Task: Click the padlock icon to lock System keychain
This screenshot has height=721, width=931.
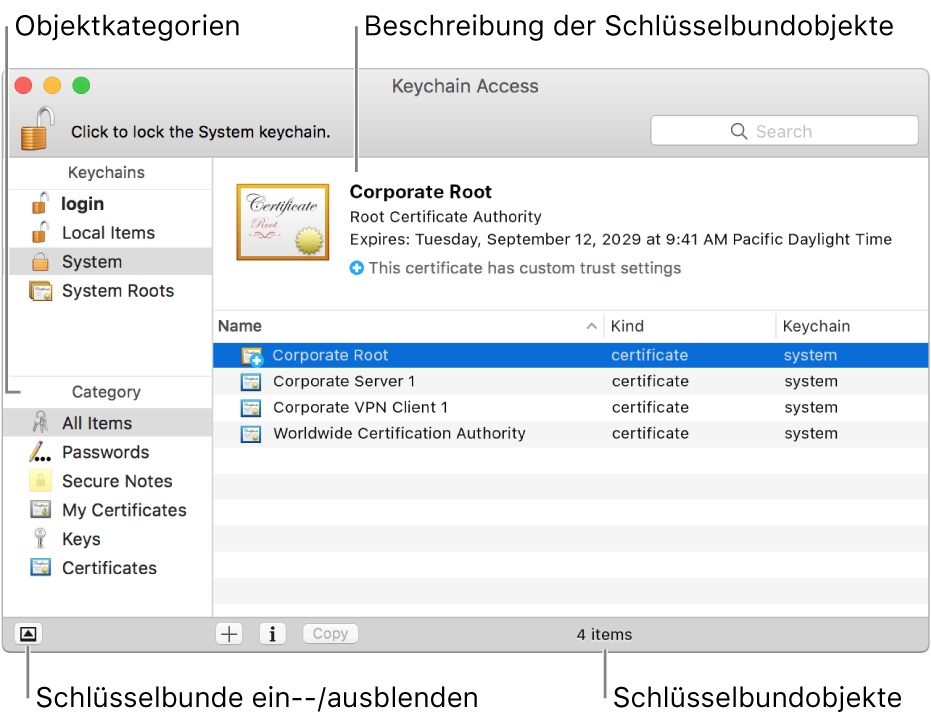Action: [x=37, y=128]
